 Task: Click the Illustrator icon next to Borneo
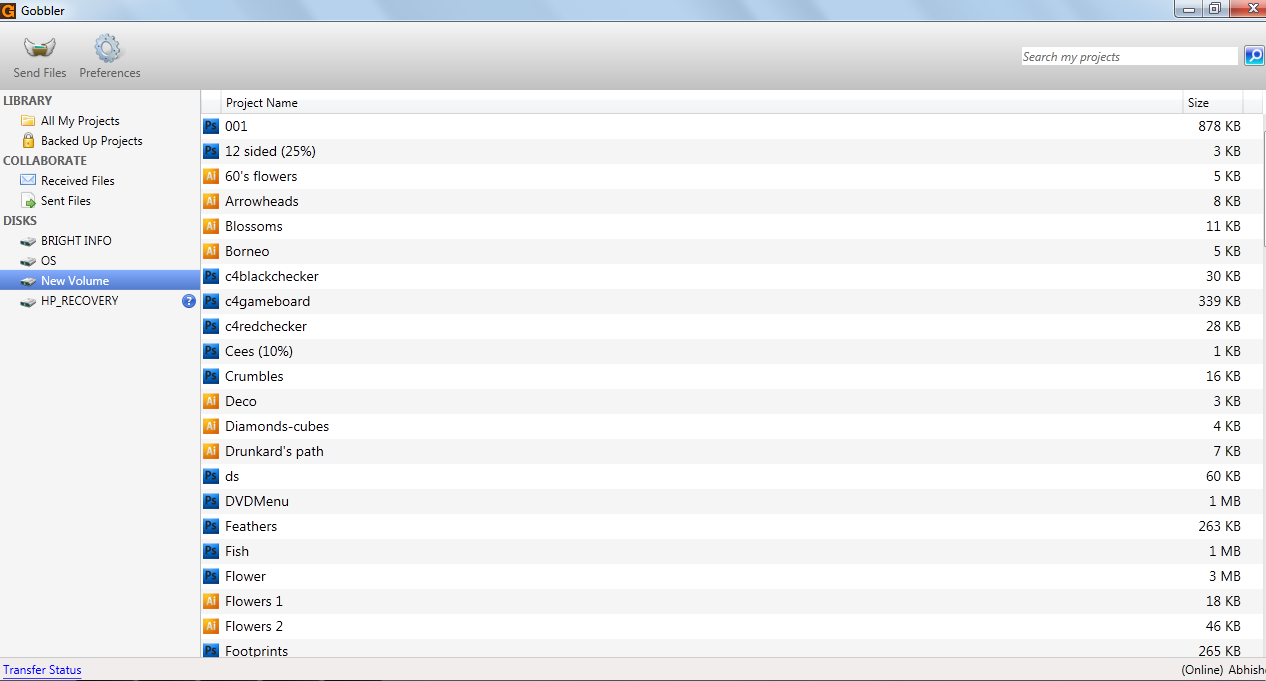point(211,251)
